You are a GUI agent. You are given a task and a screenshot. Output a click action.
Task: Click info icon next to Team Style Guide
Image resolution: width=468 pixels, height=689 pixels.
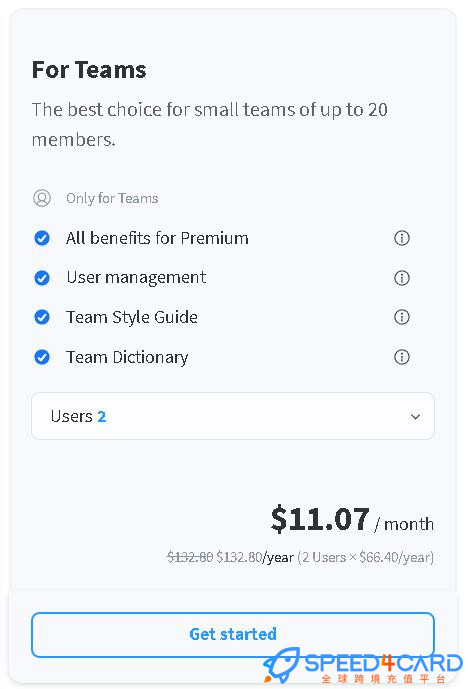[x=402, y=317]
